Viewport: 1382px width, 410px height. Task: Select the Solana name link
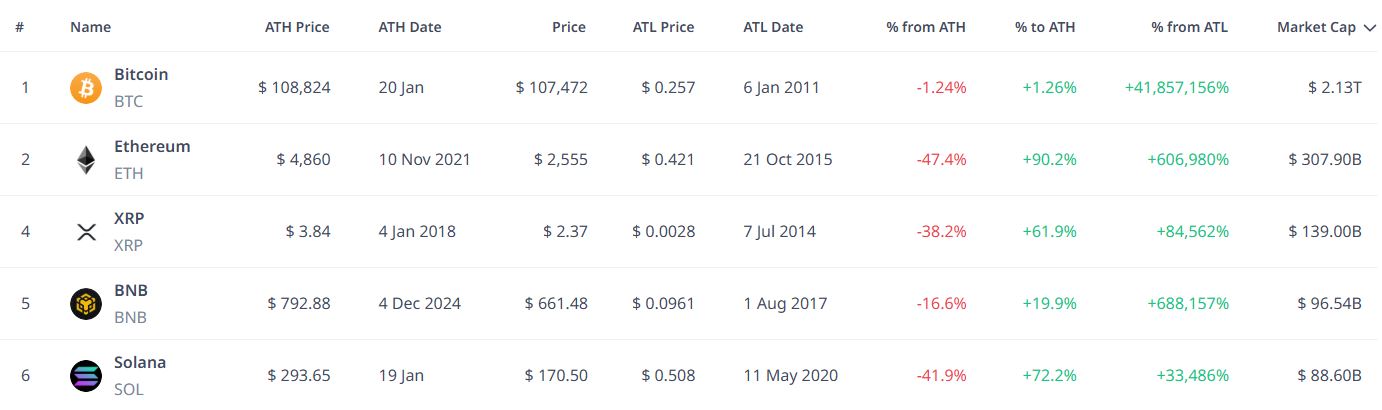tap(140, 362)
